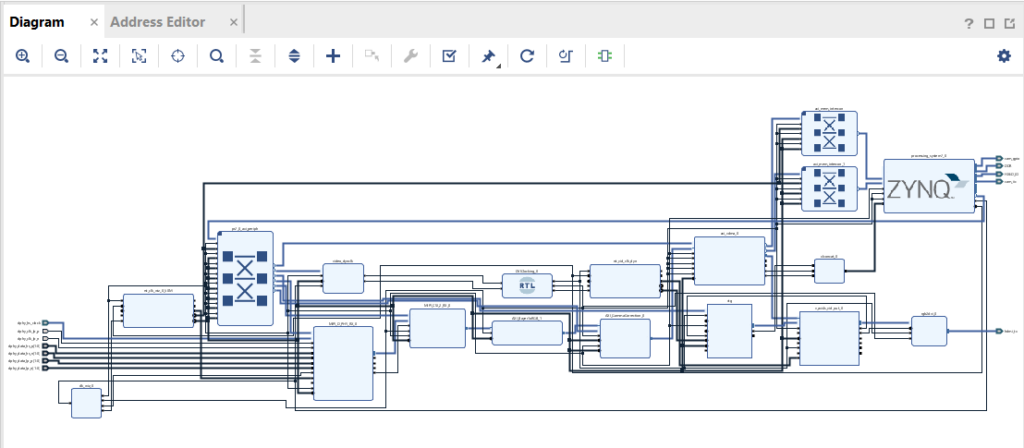Screen dimensions: 1024x448
Task: Open the Search magnifier in toolbar
Action: [x=216, y=57]
